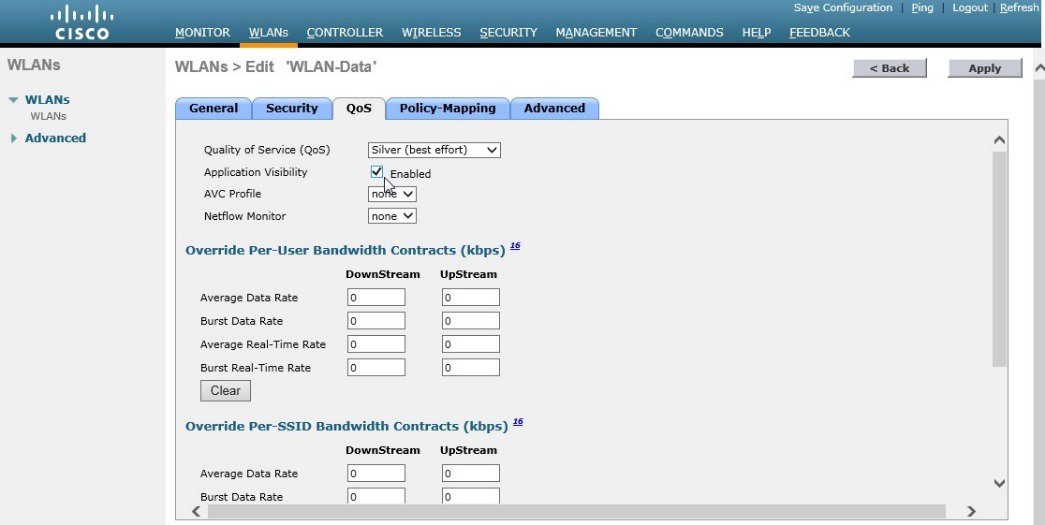Click the Refresh link
The width and height of the screenshot is (1045, 525).
(1019, 8)
